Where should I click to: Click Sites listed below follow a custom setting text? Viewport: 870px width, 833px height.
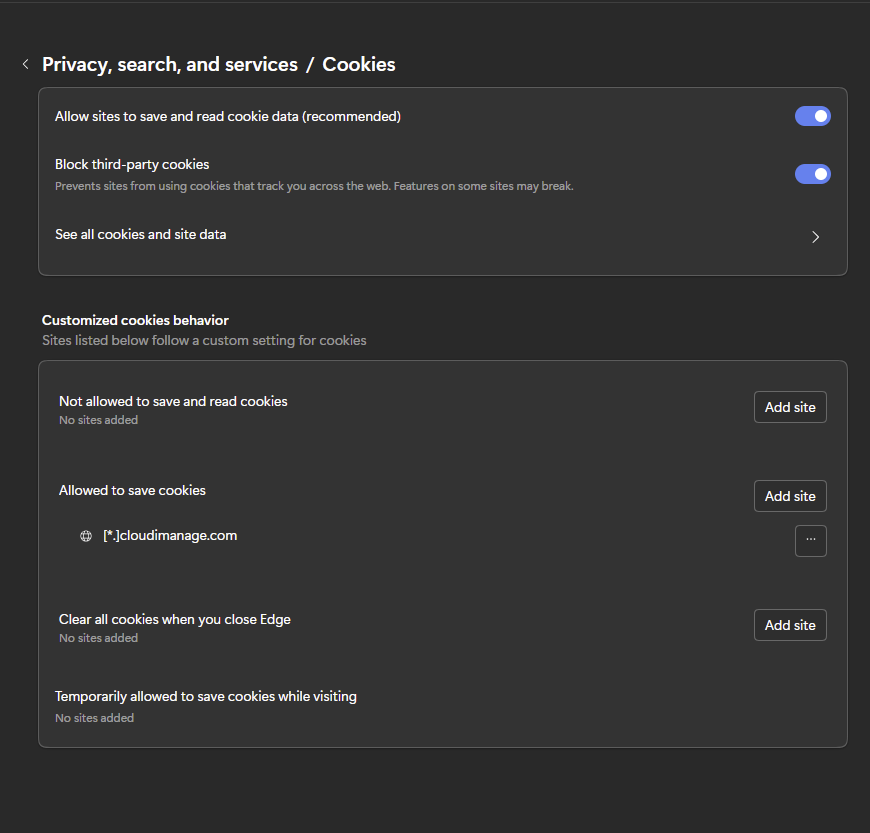204,340
